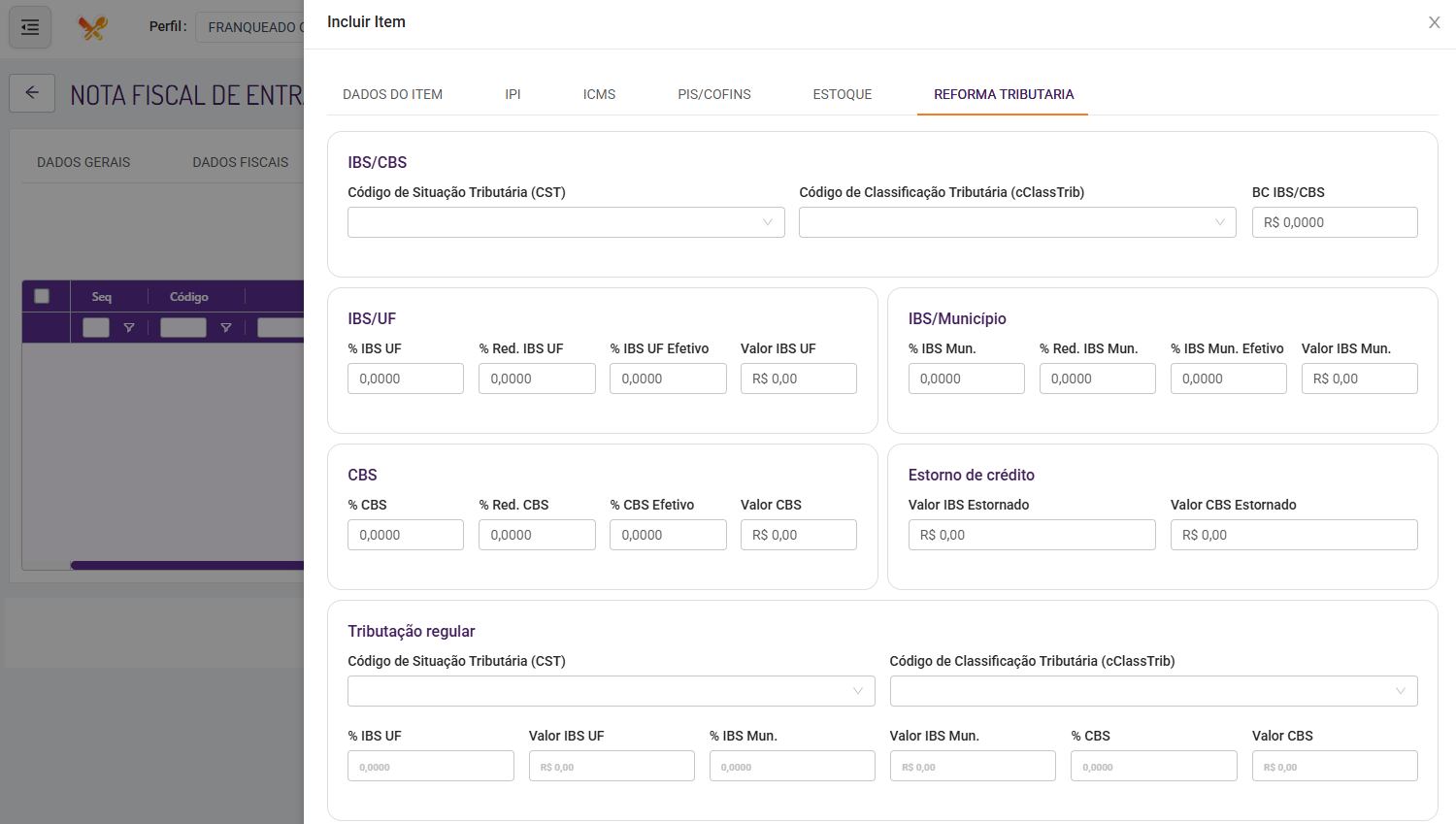
Task: Select the DADOS DO ITEM tab
Action: [x=392, y=94]
